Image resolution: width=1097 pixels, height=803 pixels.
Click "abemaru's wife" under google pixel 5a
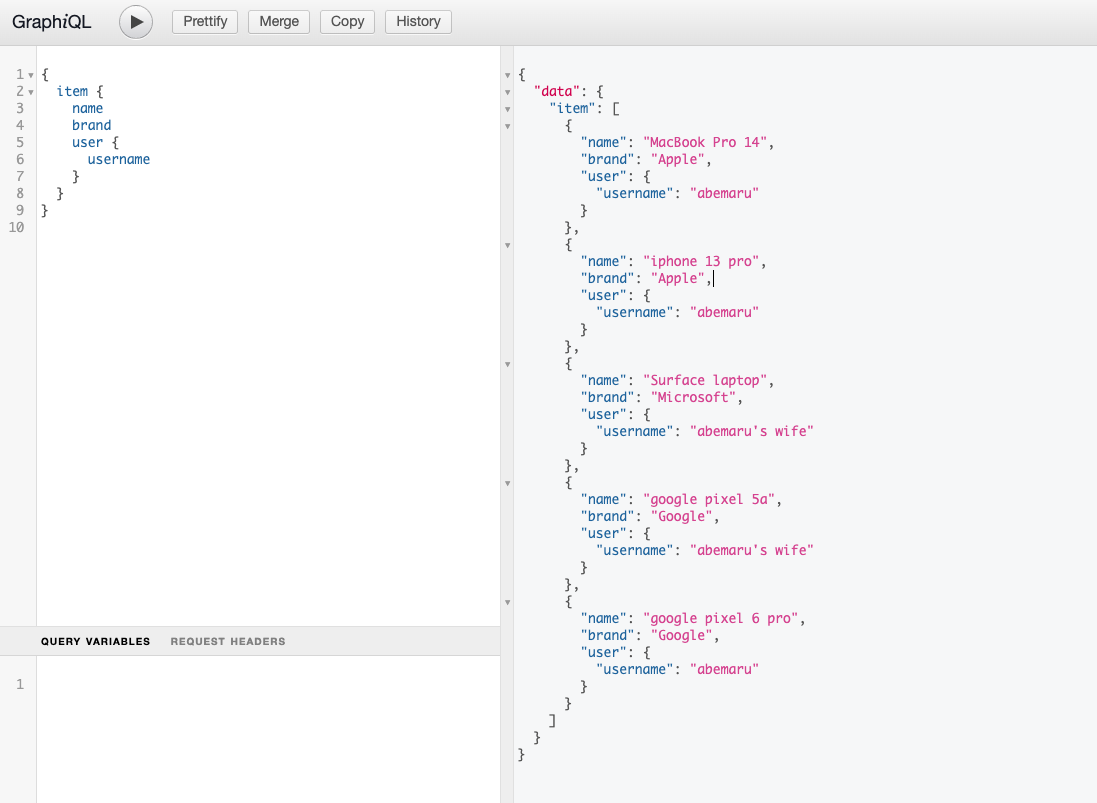(752, 550)
